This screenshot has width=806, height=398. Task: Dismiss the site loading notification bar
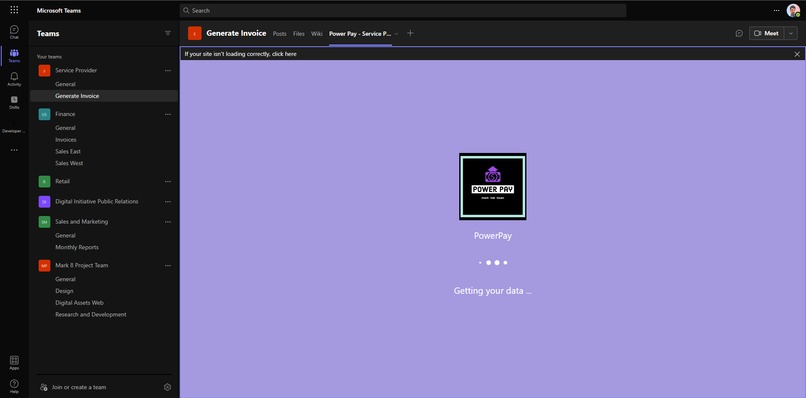797,54
